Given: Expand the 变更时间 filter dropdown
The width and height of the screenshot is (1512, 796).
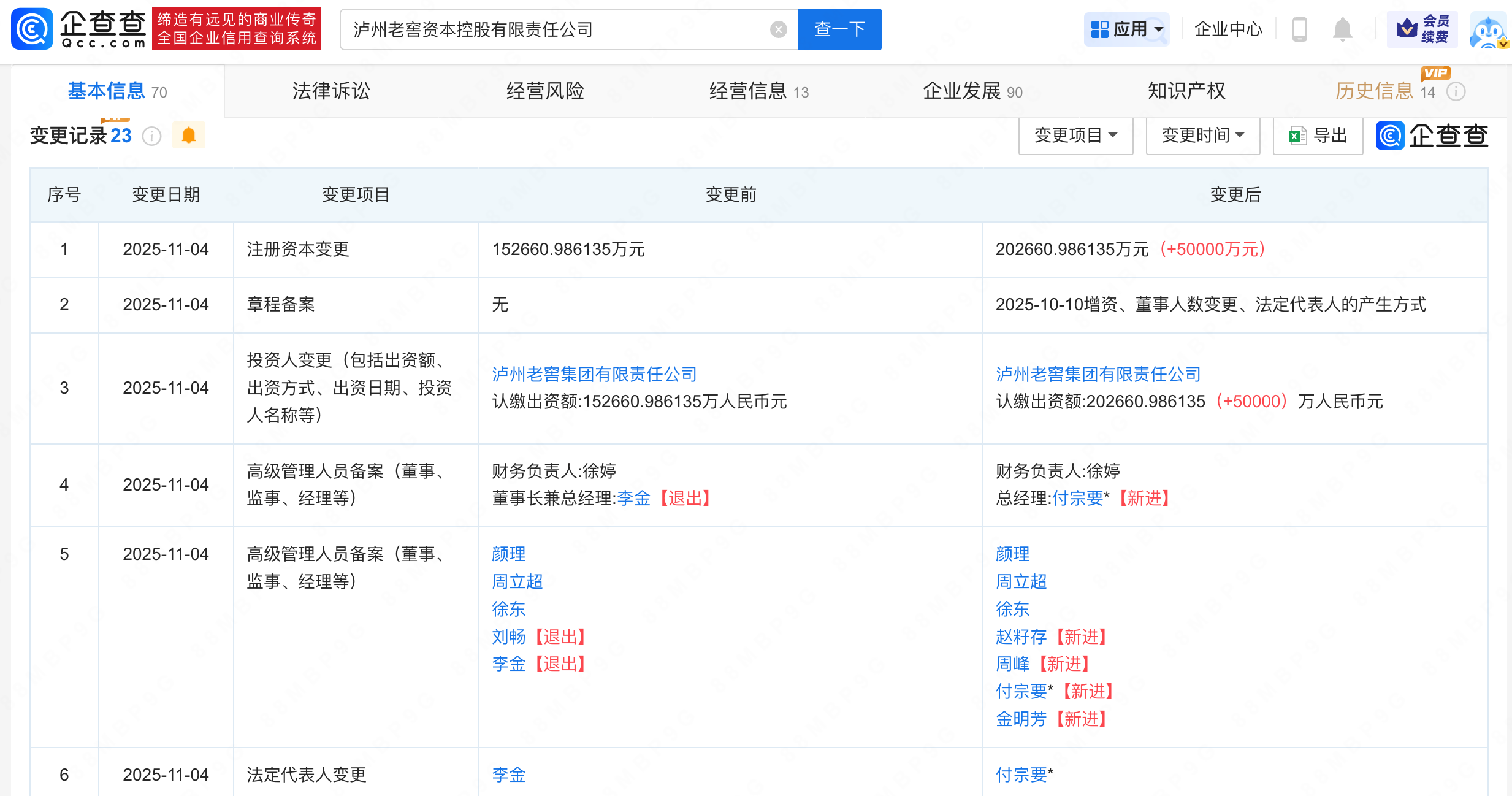Looking at the screenshot, I should [x=1202, y=136].
